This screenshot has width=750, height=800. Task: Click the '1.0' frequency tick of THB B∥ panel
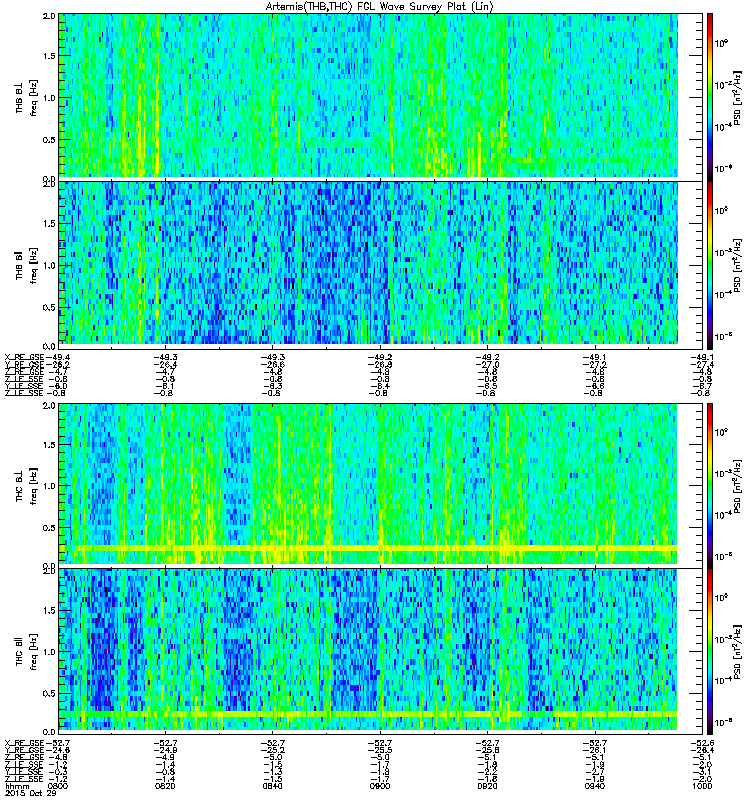[49, 265]
